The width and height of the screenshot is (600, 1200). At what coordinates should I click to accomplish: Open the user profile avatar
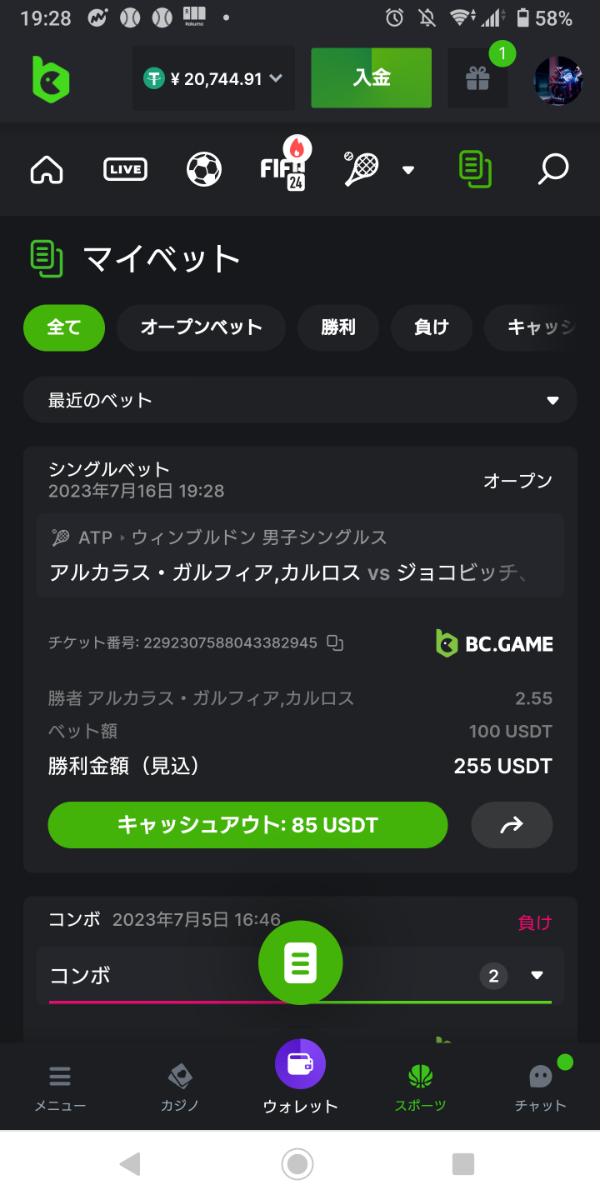(557, 80)
